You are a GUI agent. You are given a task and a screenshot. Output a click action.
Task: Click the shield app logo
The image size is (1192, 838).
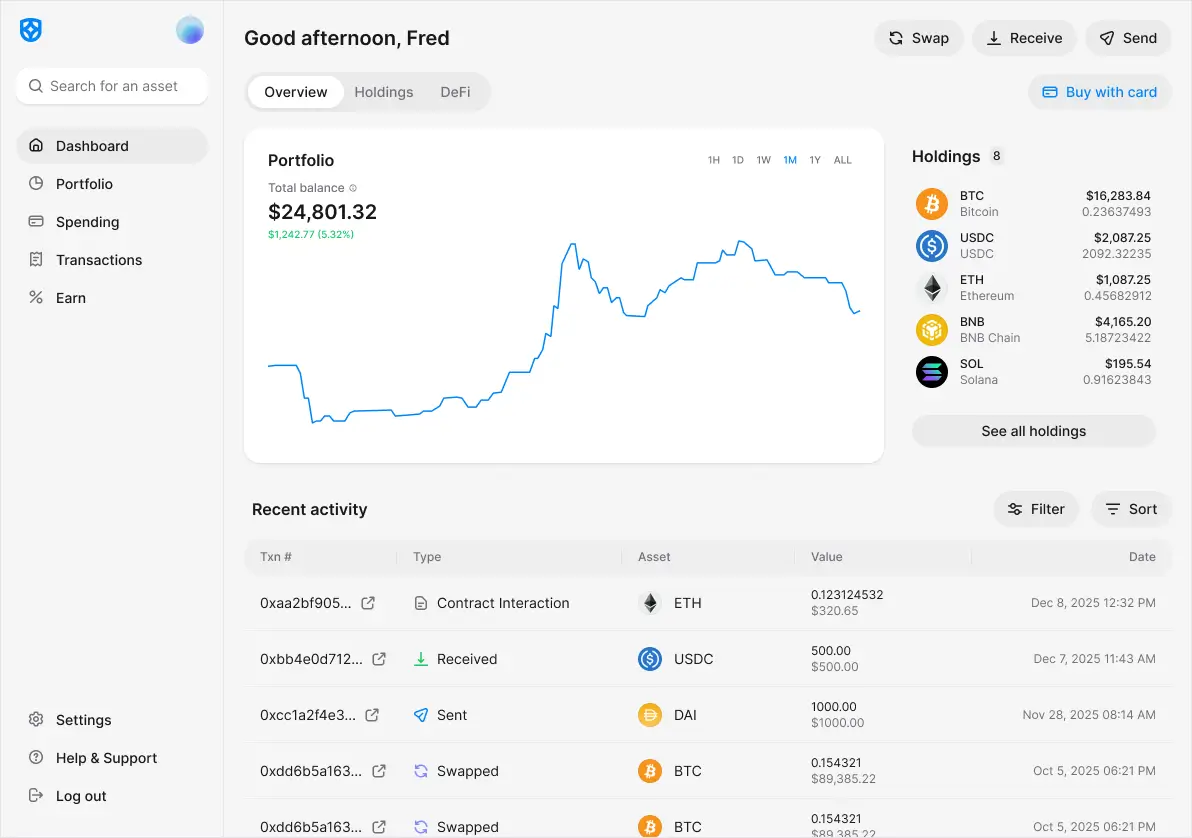30,30
